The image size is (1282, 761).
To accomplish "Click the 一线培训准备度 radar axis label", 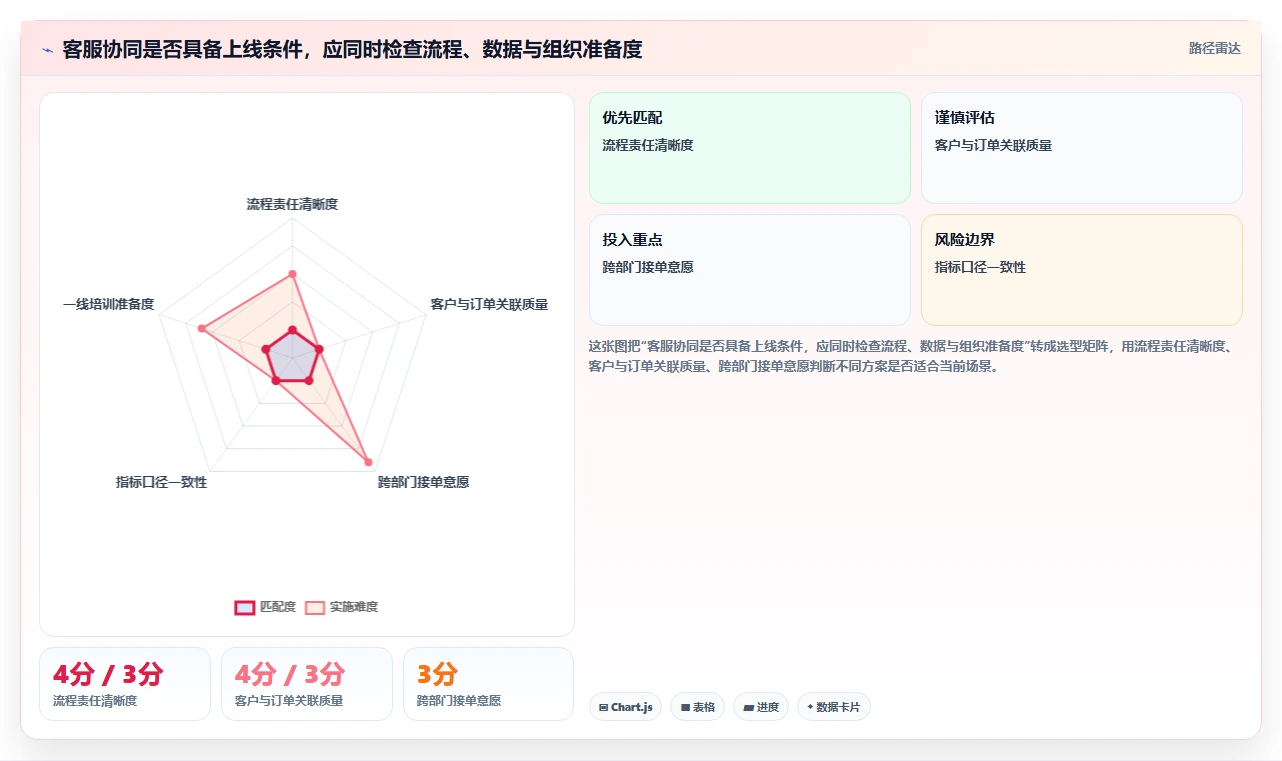I will [x=108, y=304].
